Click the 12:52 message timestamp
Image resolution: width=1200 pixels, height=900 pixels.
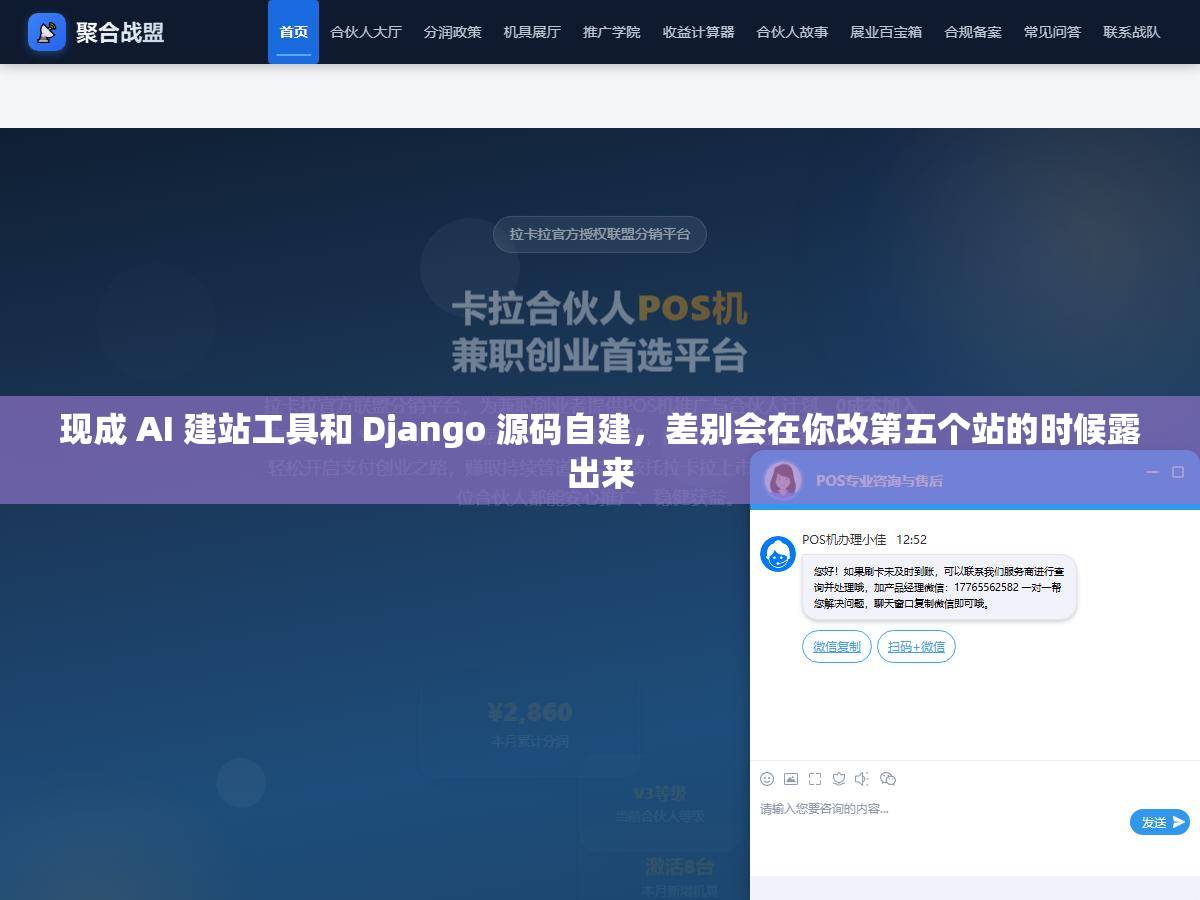click(x=911, y=540)
